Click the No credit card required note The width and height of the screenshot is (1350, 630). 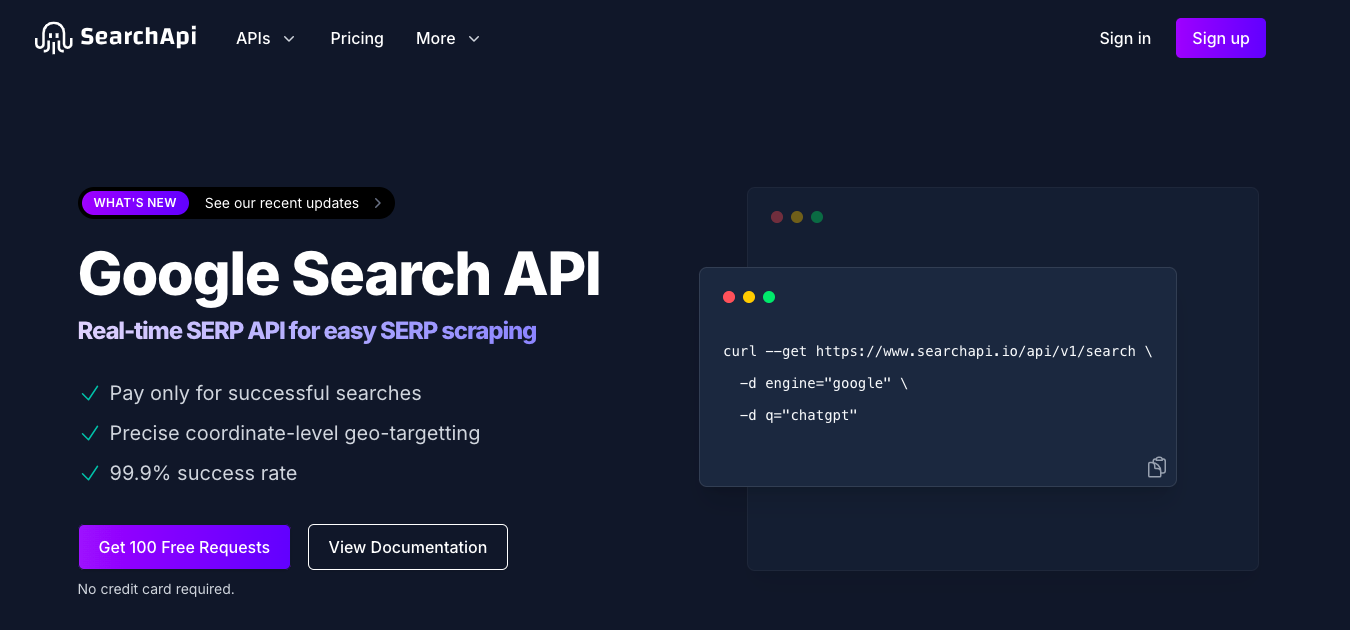click(156, 589)
